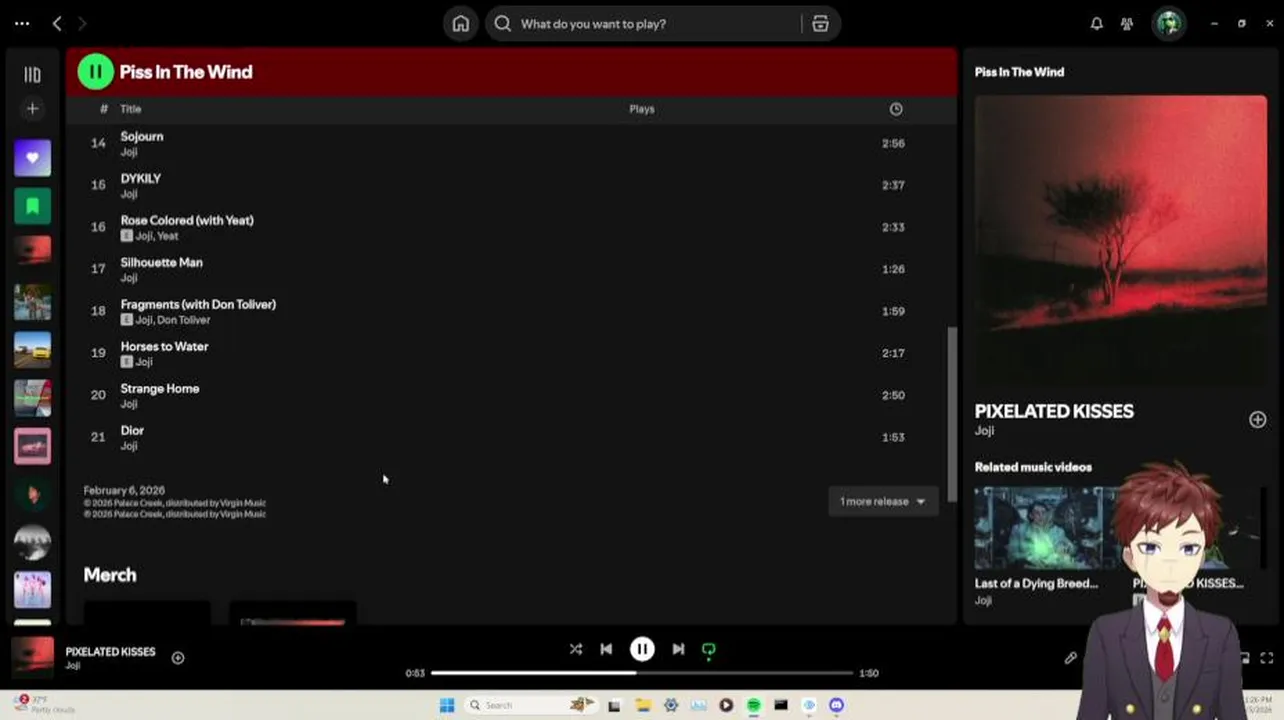1284x720 pixels.
Task: Open Piss In The Wind panel heading
Action: pos(1019,72)
